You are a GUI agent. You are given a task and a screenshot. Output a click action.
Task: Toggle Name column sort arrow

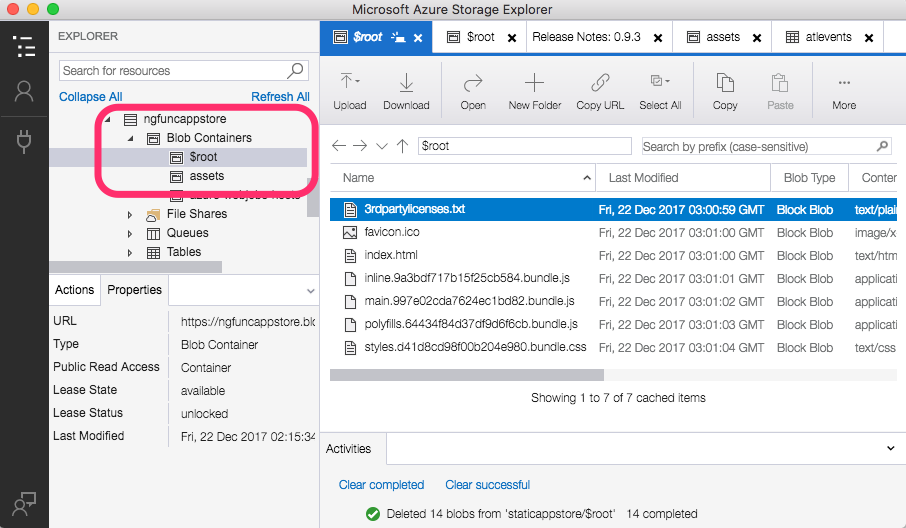point(587,177)
